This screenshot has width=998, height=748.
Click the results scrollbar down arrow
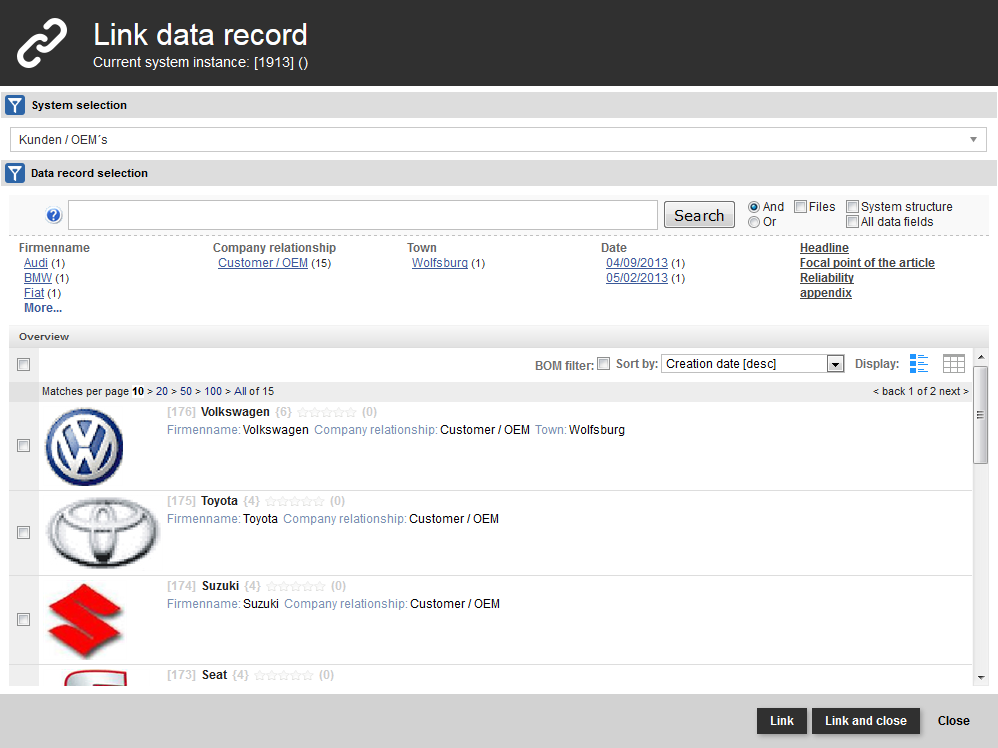coord(981,678)
